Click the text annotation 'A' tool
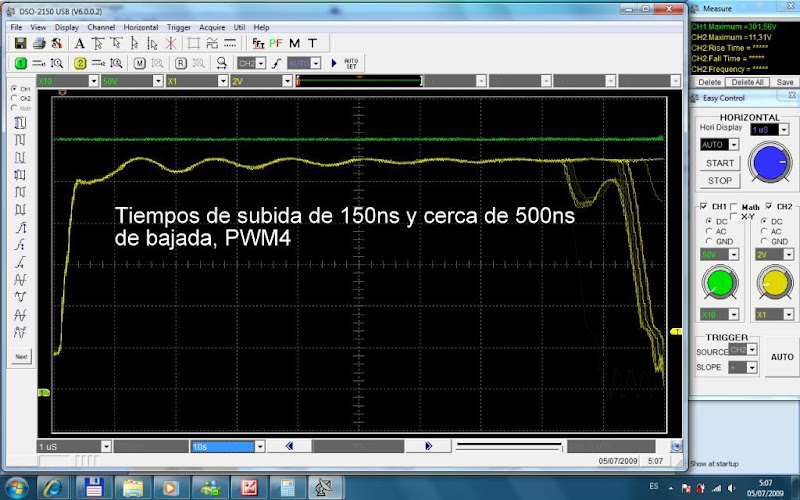800x500 pixels. (79, 43)
